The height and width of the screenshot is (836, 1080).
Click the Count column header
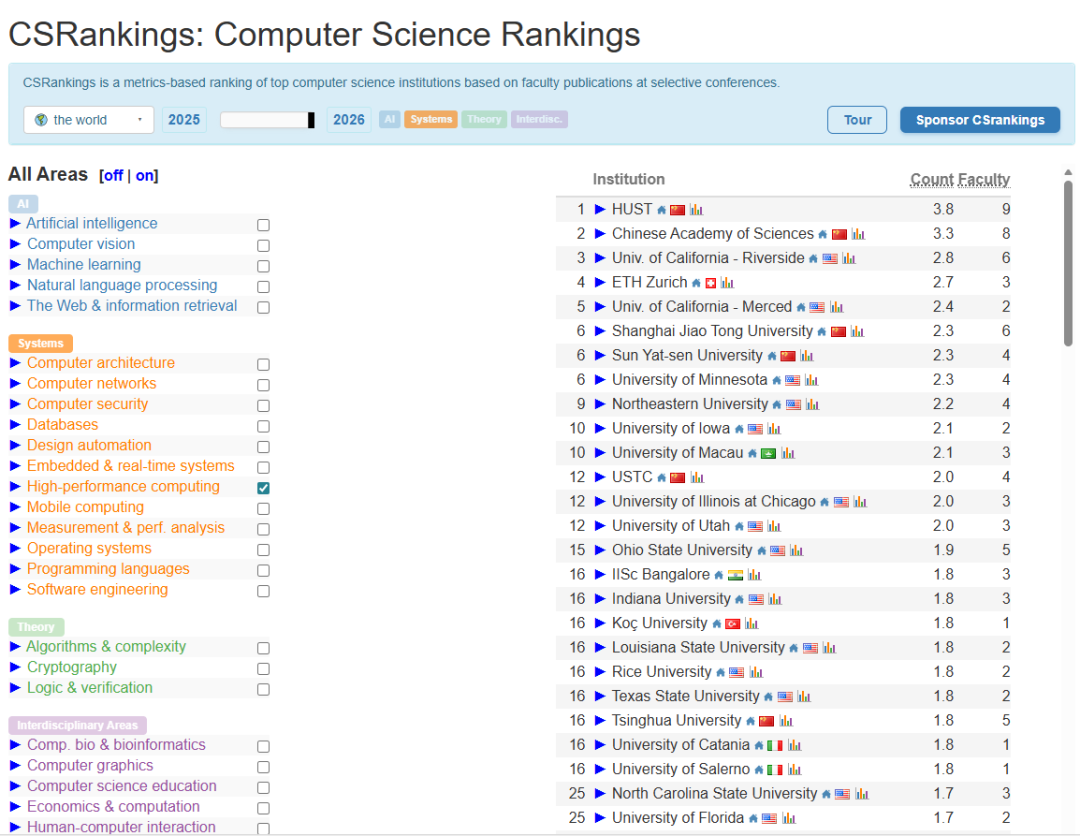coord(933,180)
